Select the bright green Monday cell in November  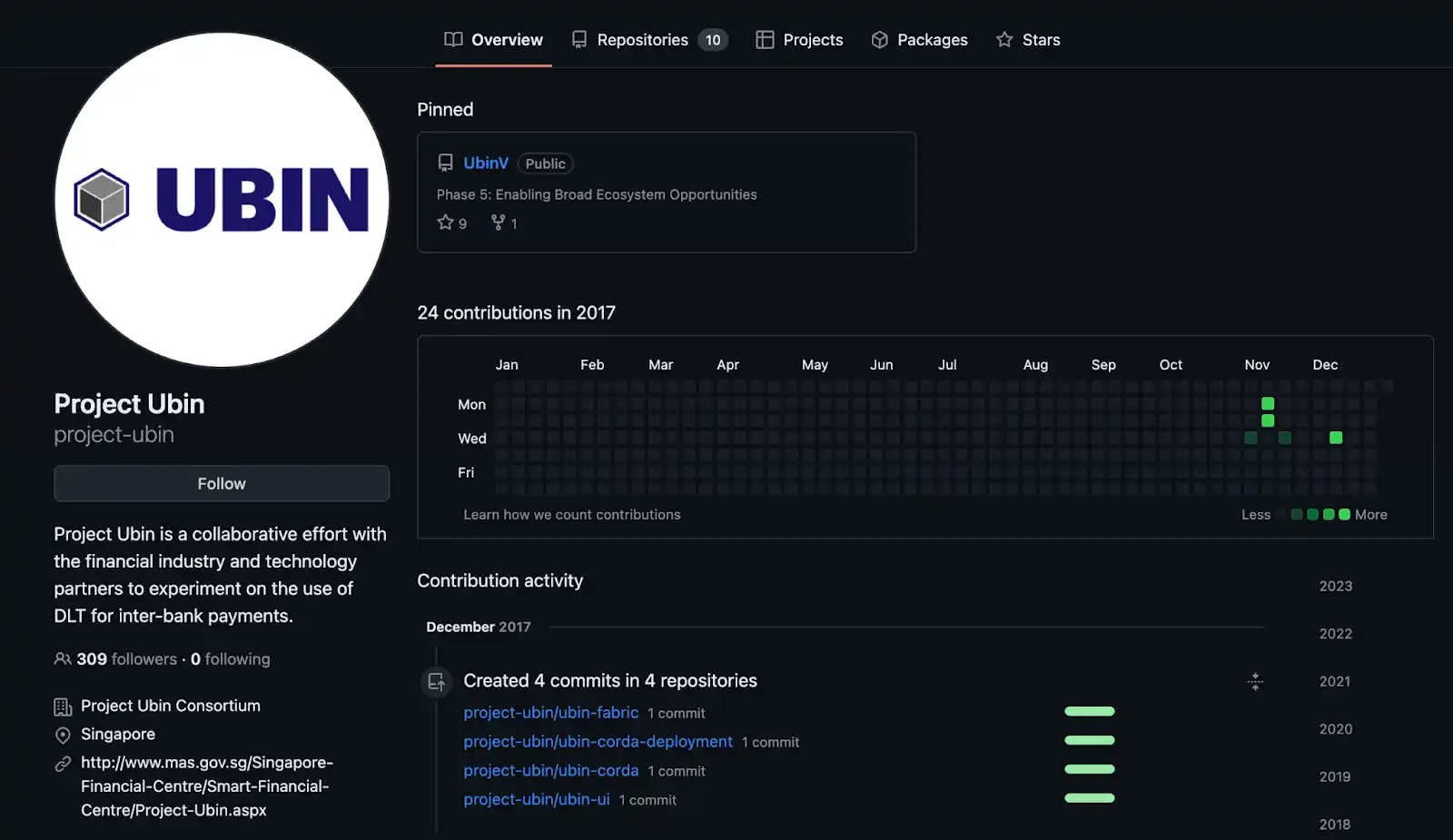click(1268, 403)
